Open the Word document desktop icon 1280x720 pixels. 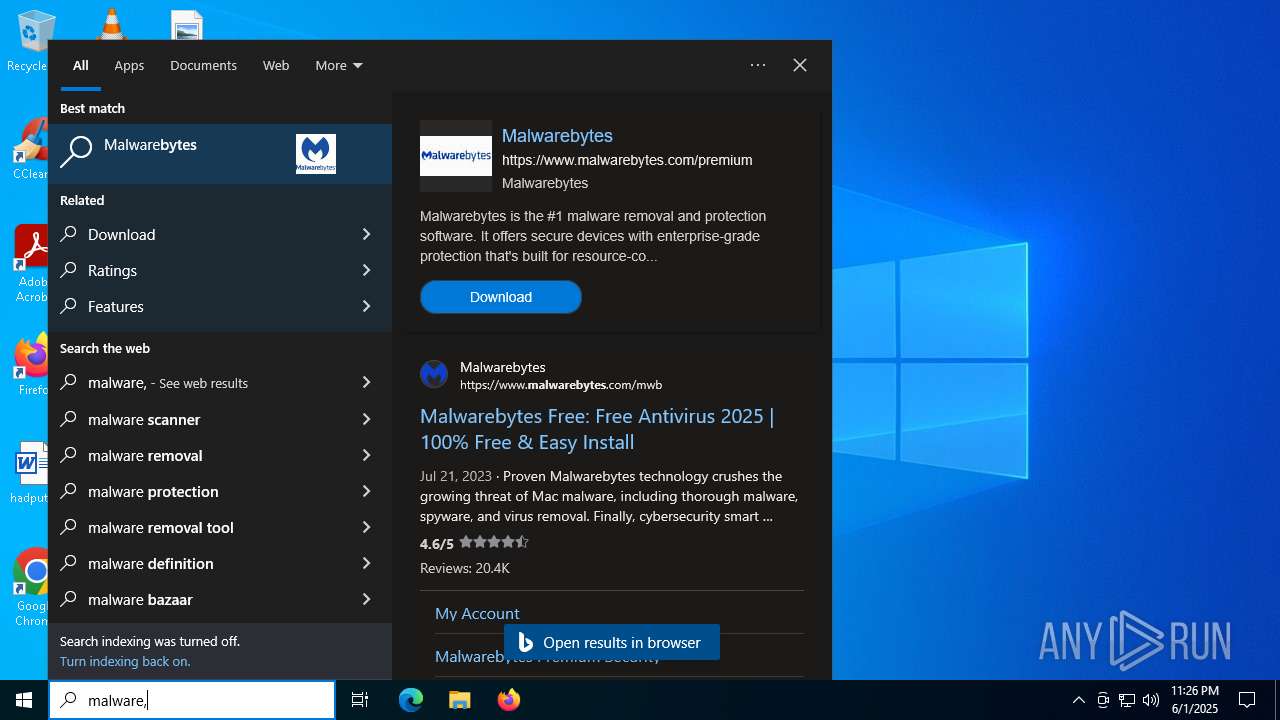(30, 472)
